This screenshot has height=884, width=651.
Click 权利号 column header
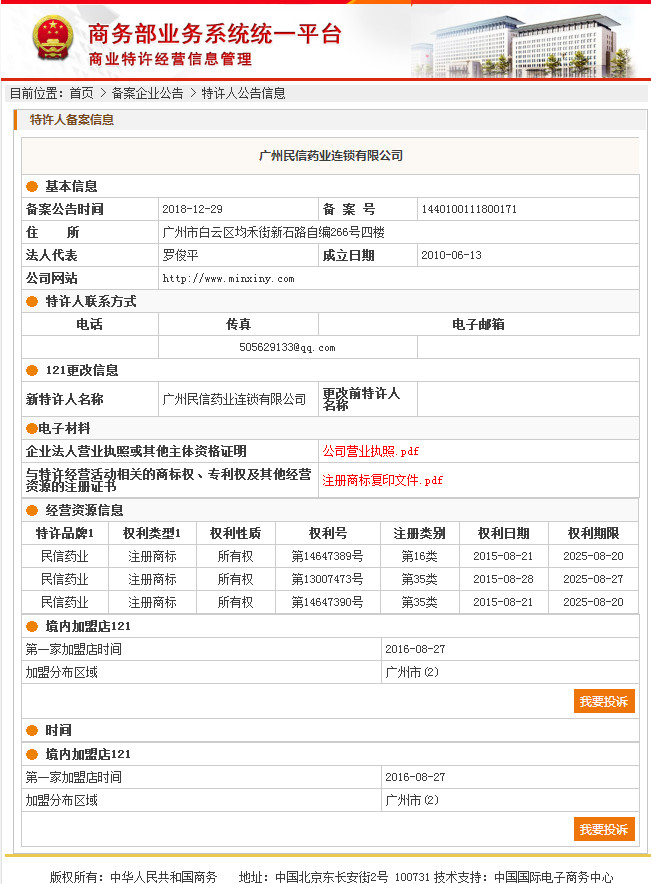328,533
